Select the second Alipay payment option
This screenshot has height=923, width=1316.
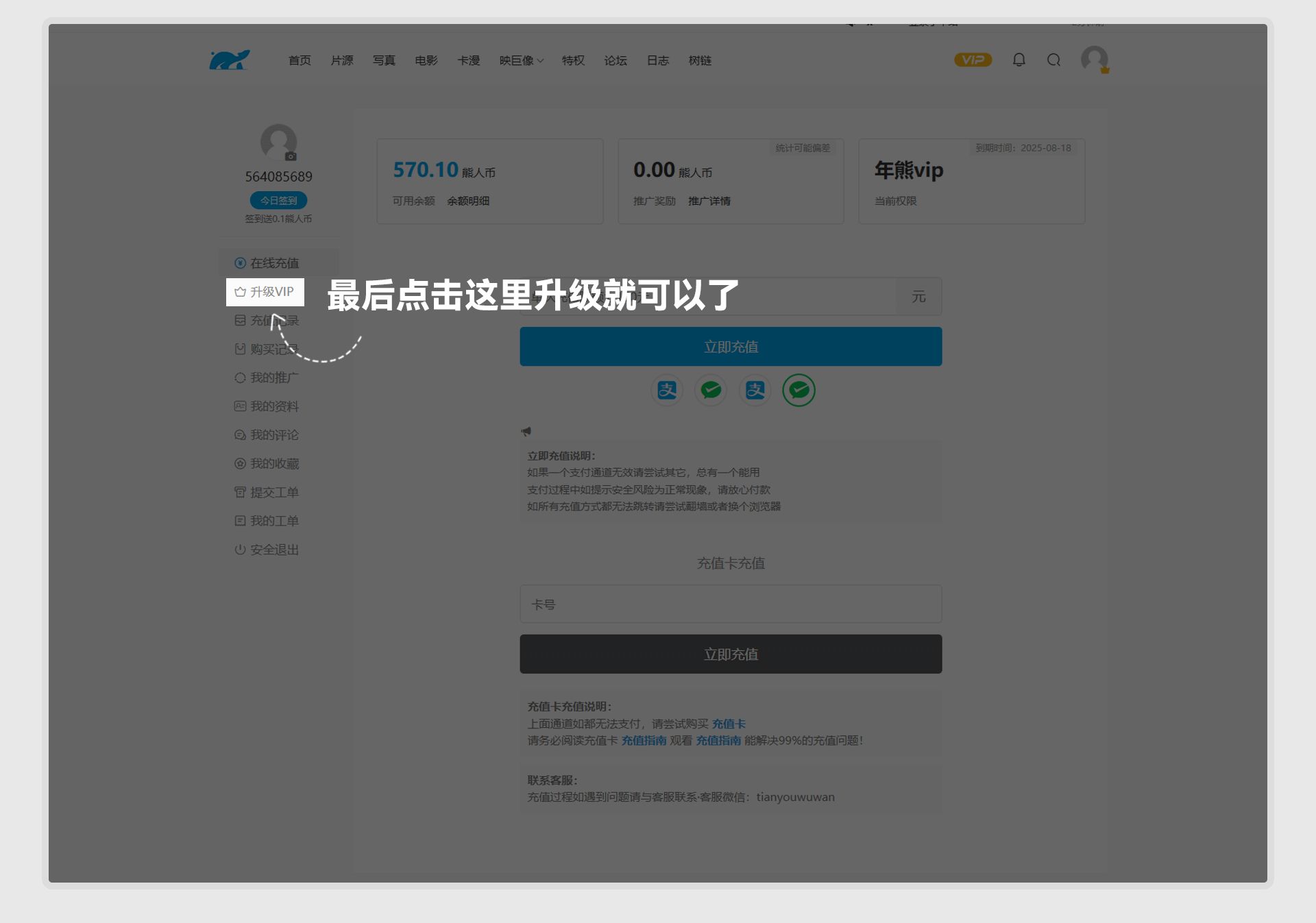755,391
